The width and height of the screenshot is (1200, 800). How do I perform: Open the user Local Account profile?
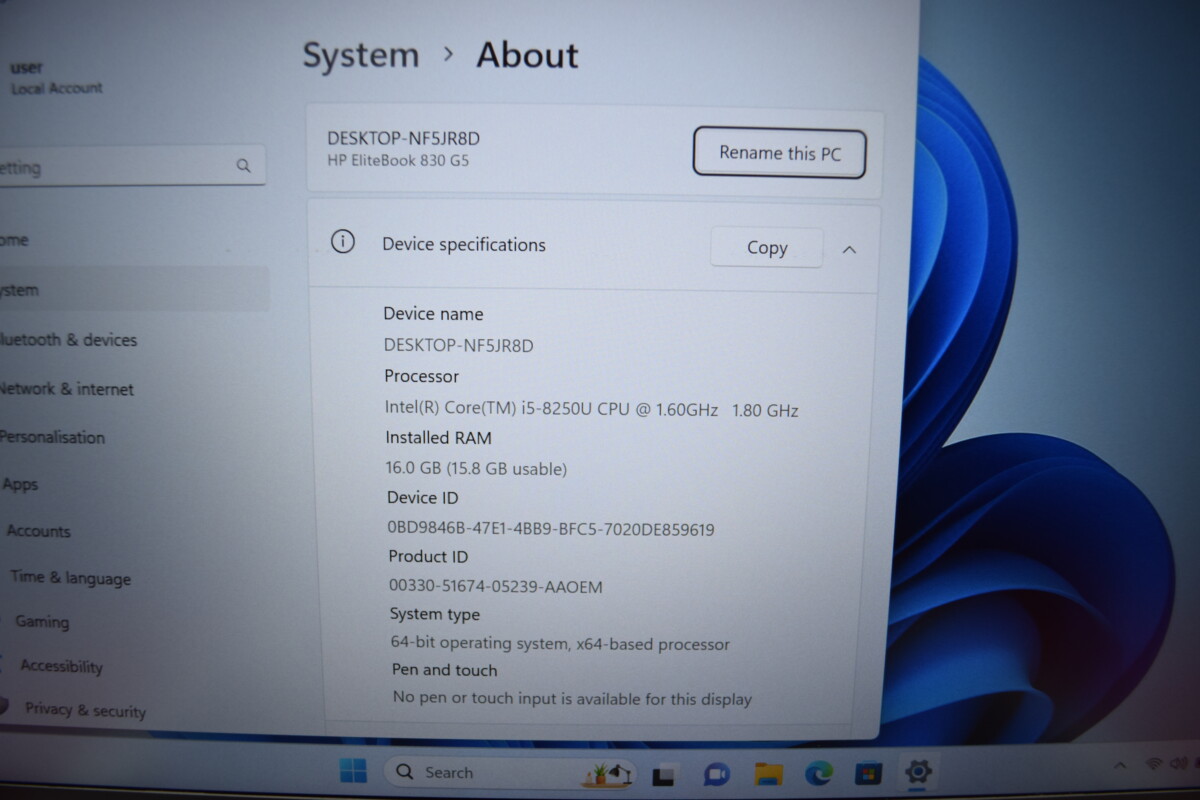pyautogui.click(x=56, y=78)
